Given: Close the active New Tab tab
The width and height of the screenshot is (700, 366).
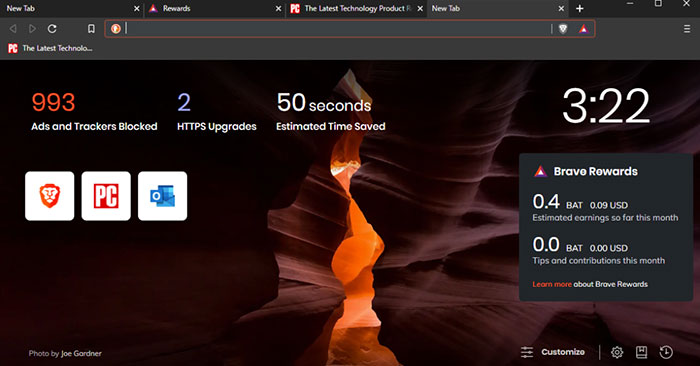Looking at the screenshot, I should pyautogui.click(x=561, y=8).
